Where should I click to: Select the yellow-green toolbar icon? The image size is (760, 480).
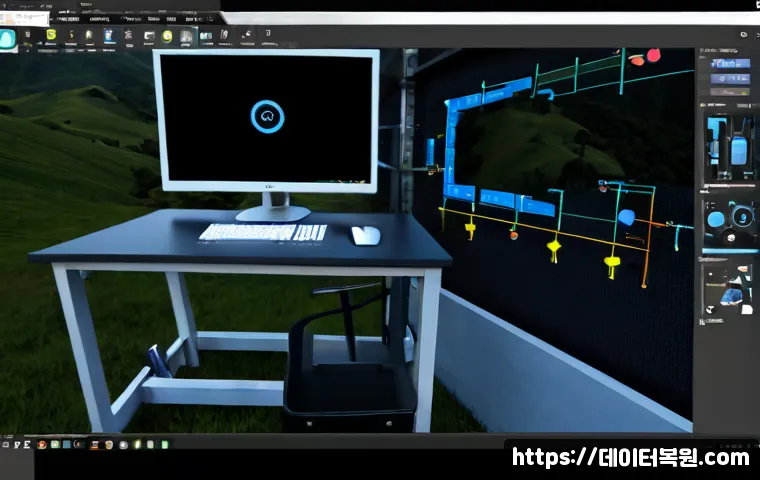pyautogui.click(x=51, y=35)
